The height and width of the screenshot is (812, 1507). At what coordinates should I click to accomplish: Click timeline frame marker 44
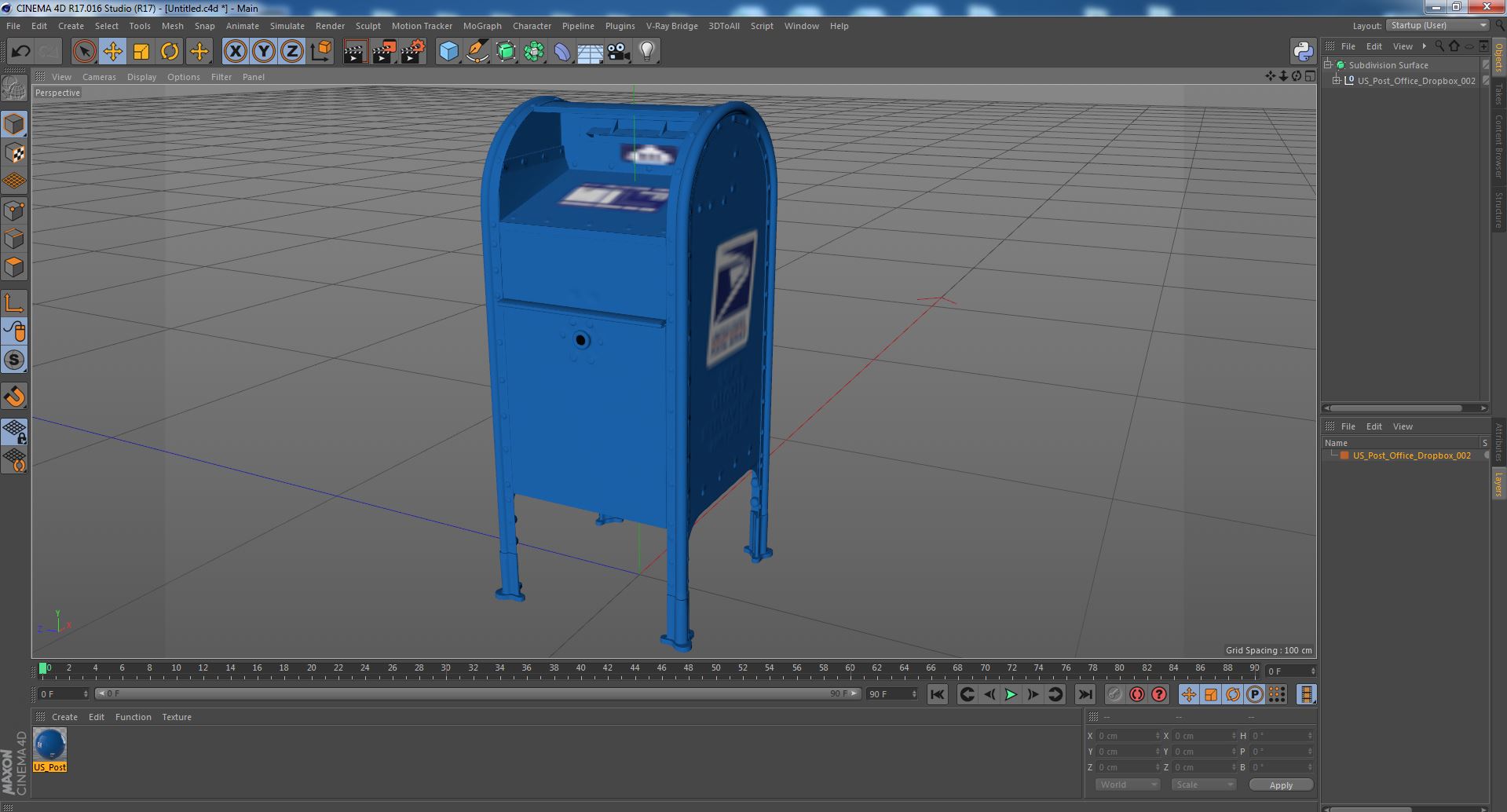click(x=635, y=668)
